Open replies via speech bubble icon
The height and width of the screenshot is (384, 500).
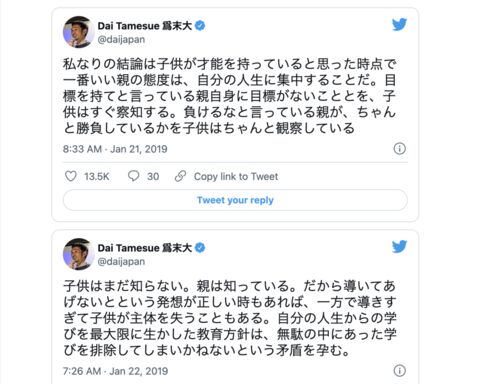point(133,176)
